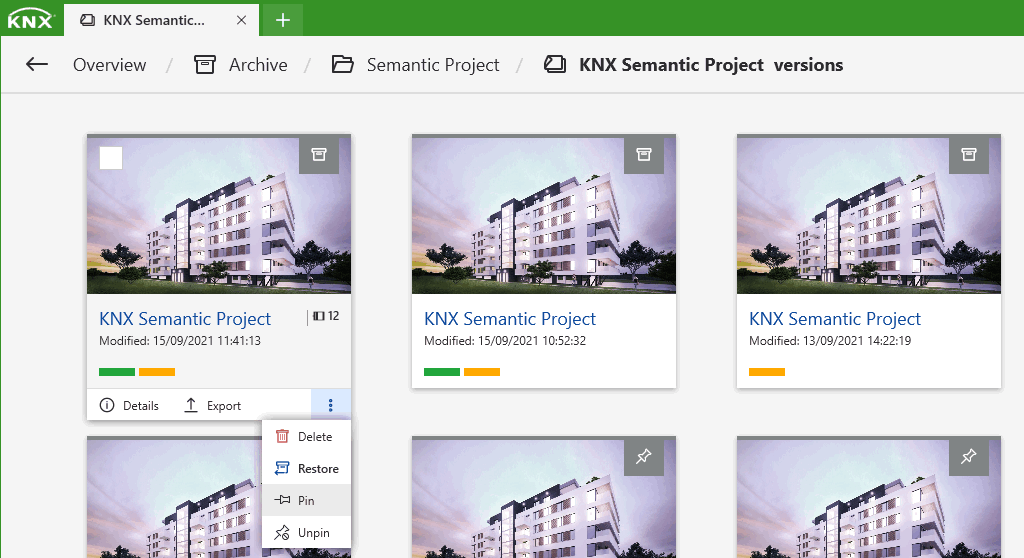Click Modified 13/09/2021 14:22:19 text
The image size is (1024, 558).
click(830, 340)
